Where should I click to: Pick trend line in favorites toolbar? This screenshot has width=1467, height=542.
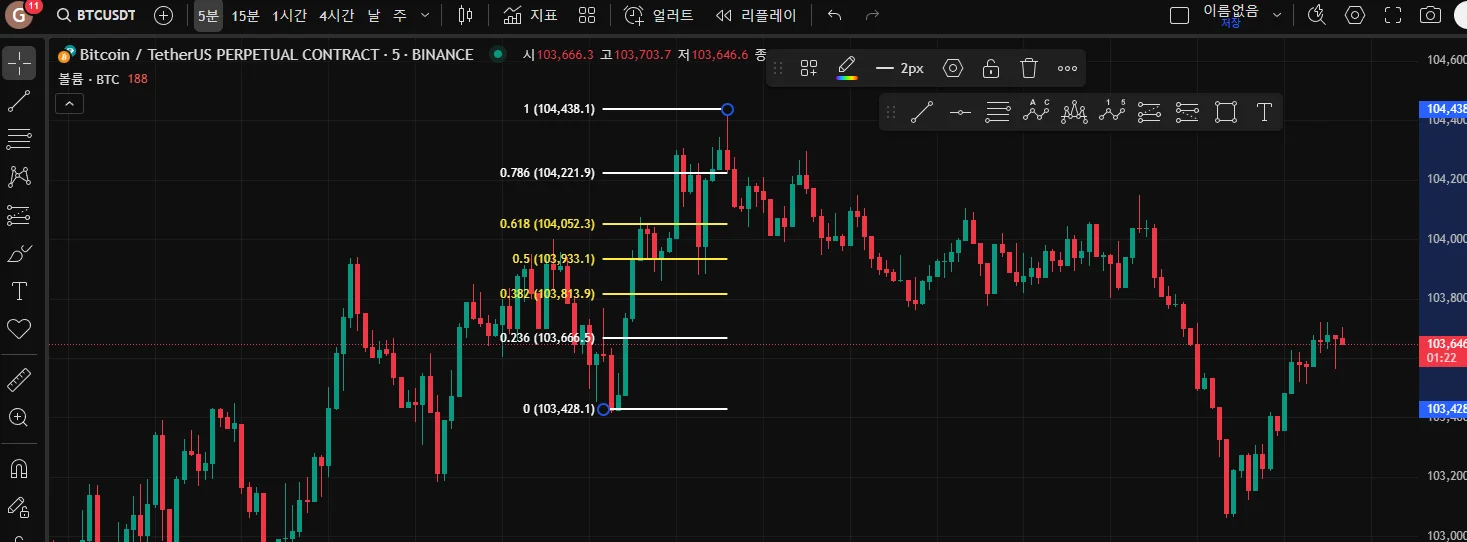[x=922, y=112]
